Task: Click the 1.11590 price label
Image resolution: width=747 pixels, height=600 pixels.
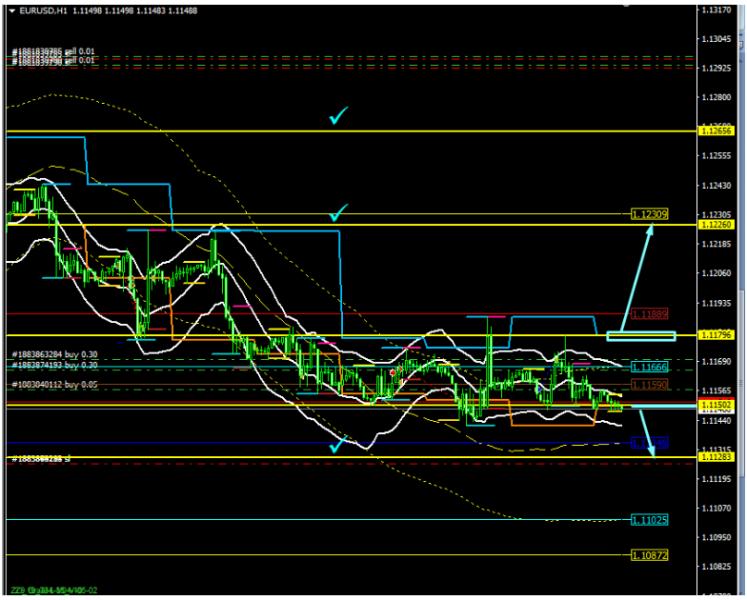Action: click(x=649, y=385)
